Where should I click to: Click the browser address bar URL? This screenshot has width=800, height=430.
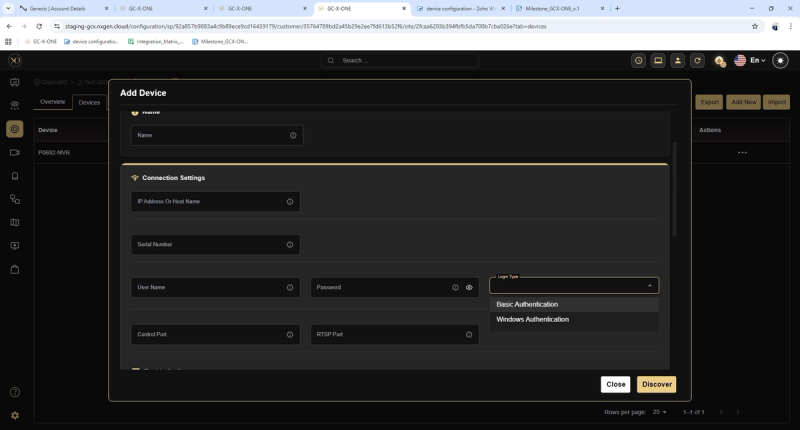click(305, 26)
